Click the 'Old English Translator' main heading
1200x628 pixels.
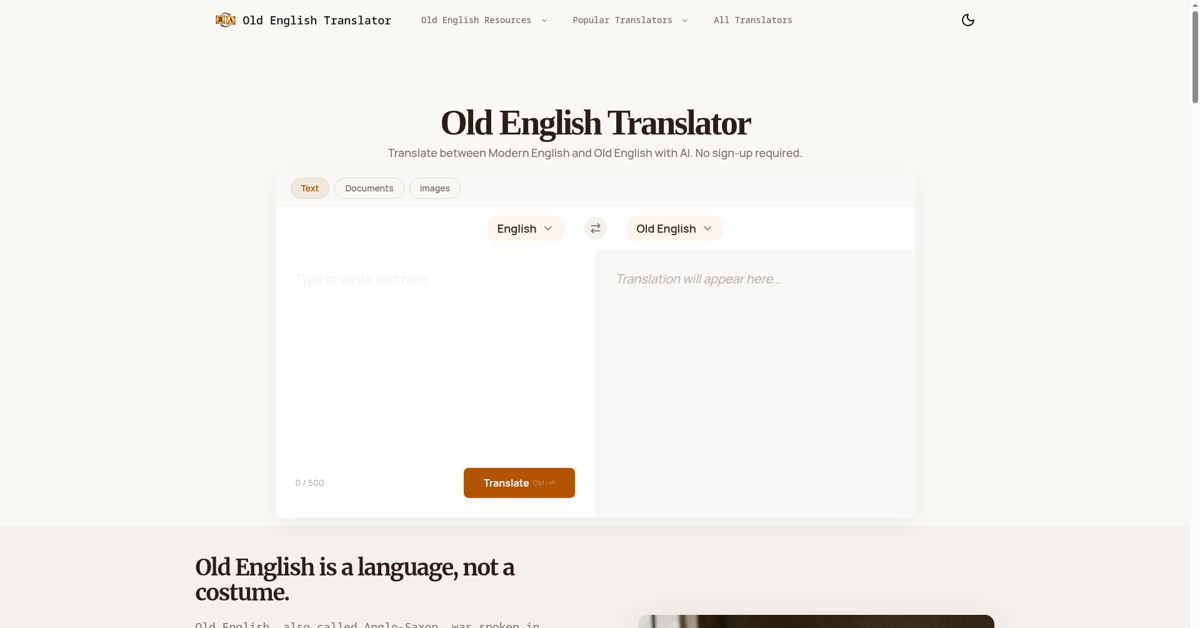pos(595,123)
